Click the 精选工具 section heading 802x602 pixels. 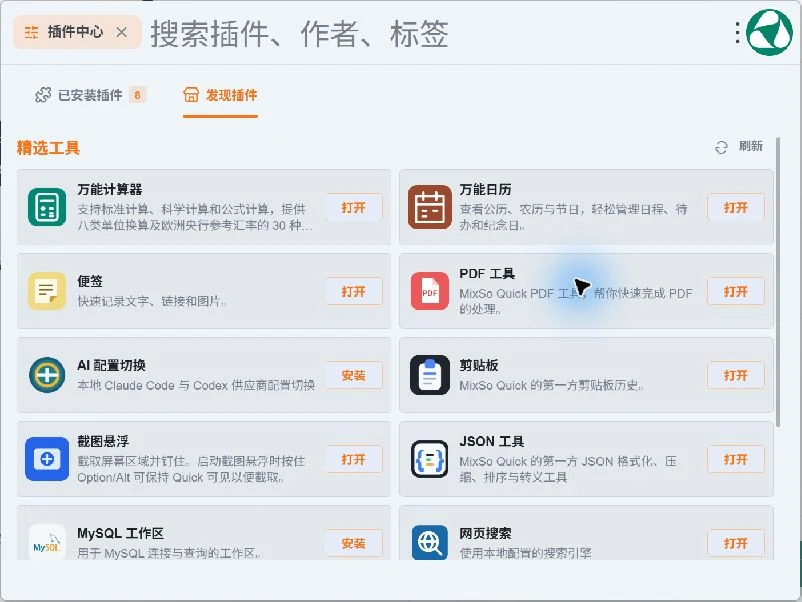pos(48,148)
